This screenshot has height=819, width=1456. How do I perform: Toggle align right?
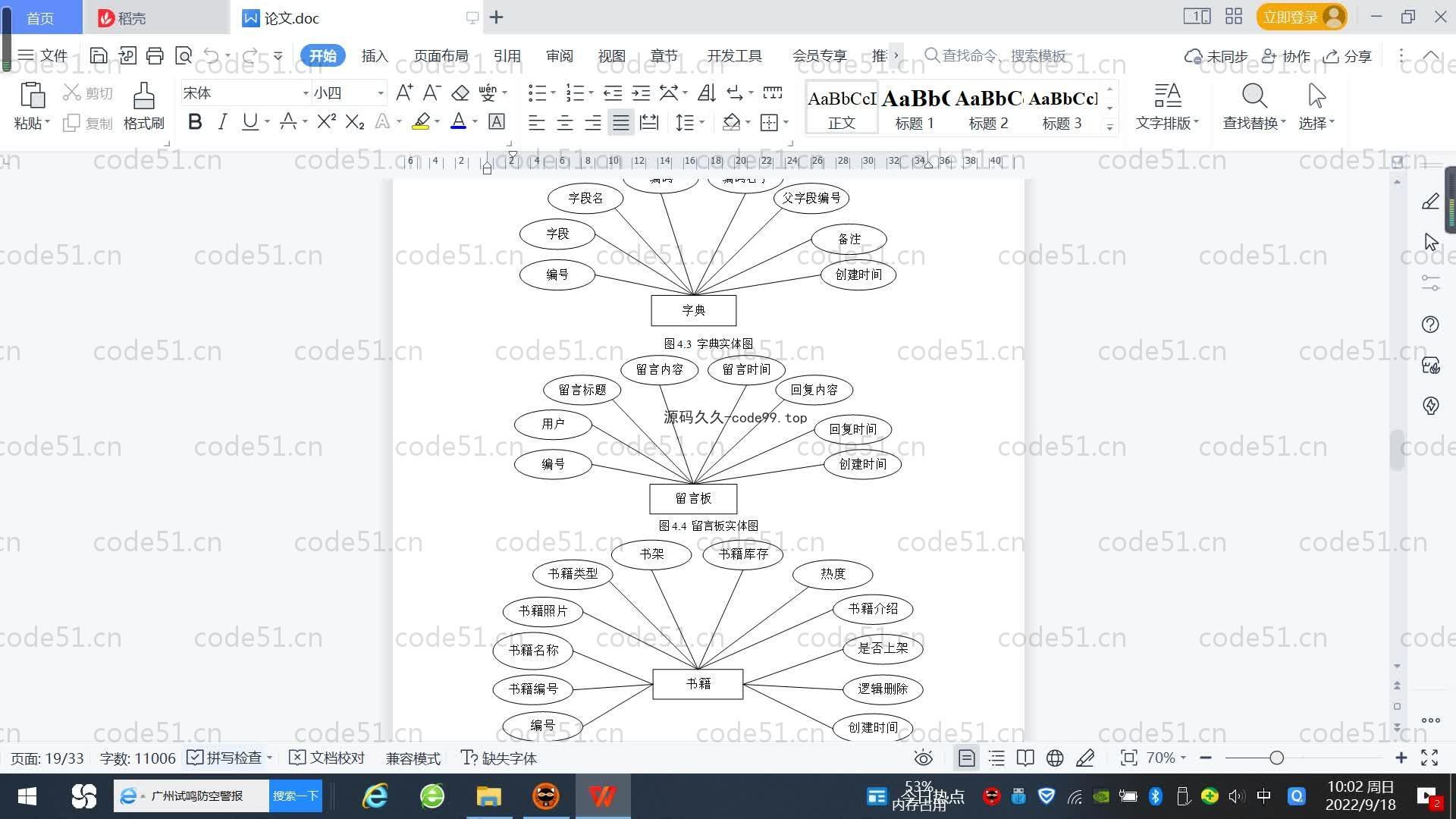click(x=593, y=122)
